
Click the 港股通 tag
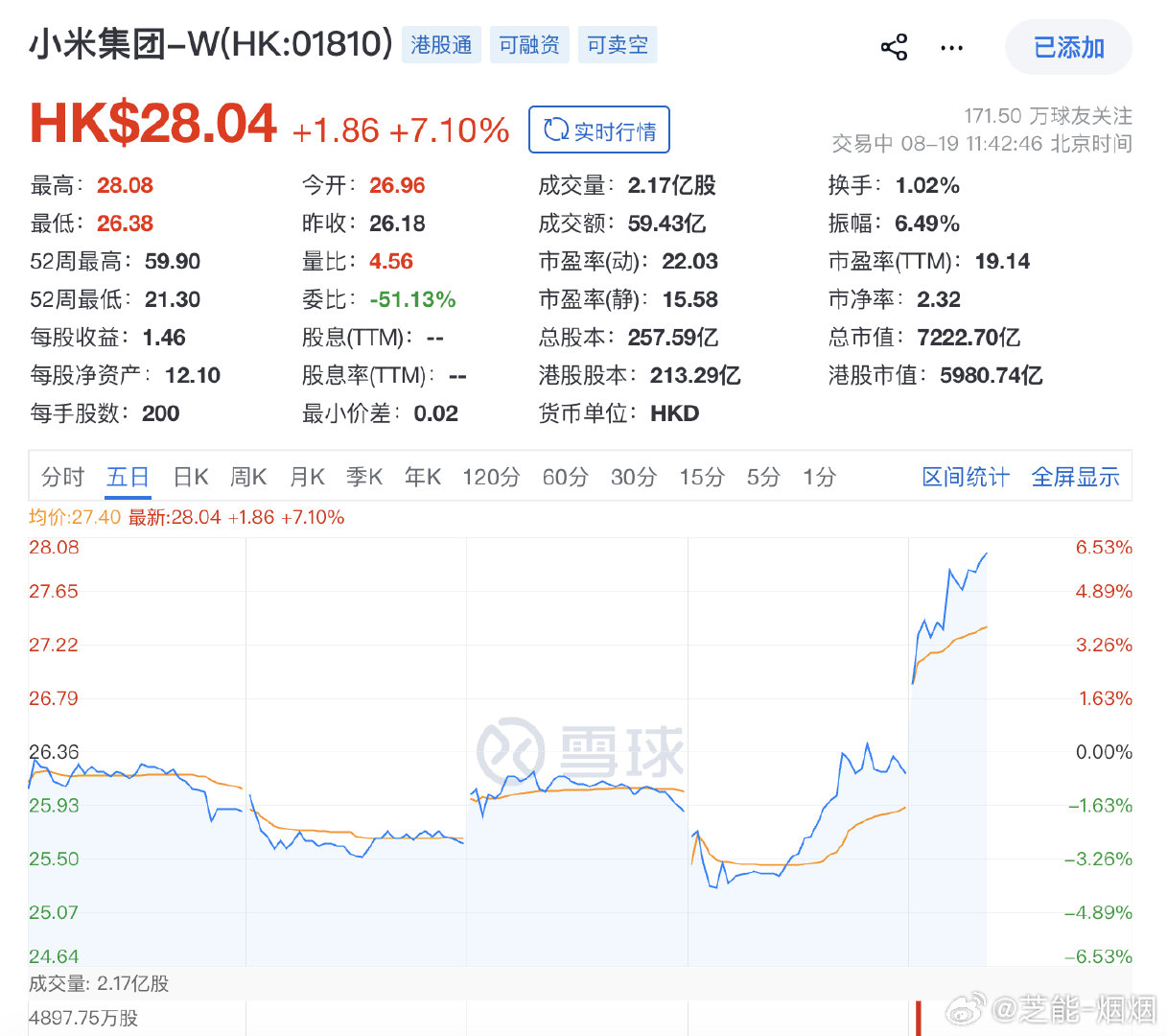point(441,45)
